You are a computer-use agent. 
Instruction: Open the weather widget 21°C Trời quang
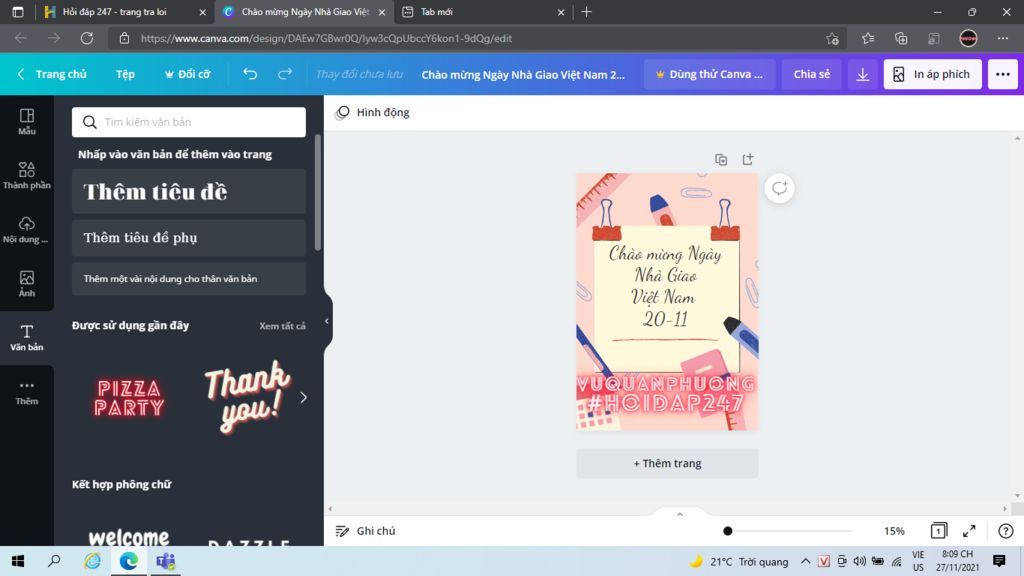coord(739,562)
